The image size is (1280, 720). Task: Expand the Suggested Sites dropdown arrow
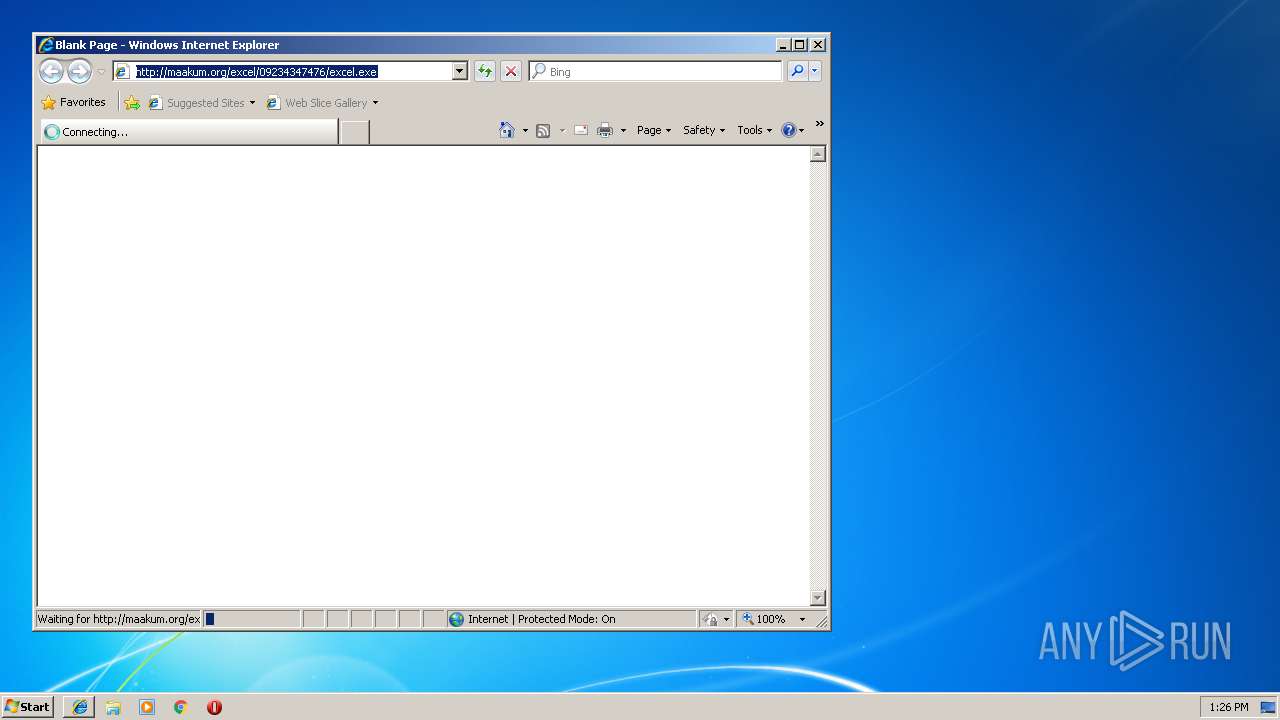[x=252, y=102]
